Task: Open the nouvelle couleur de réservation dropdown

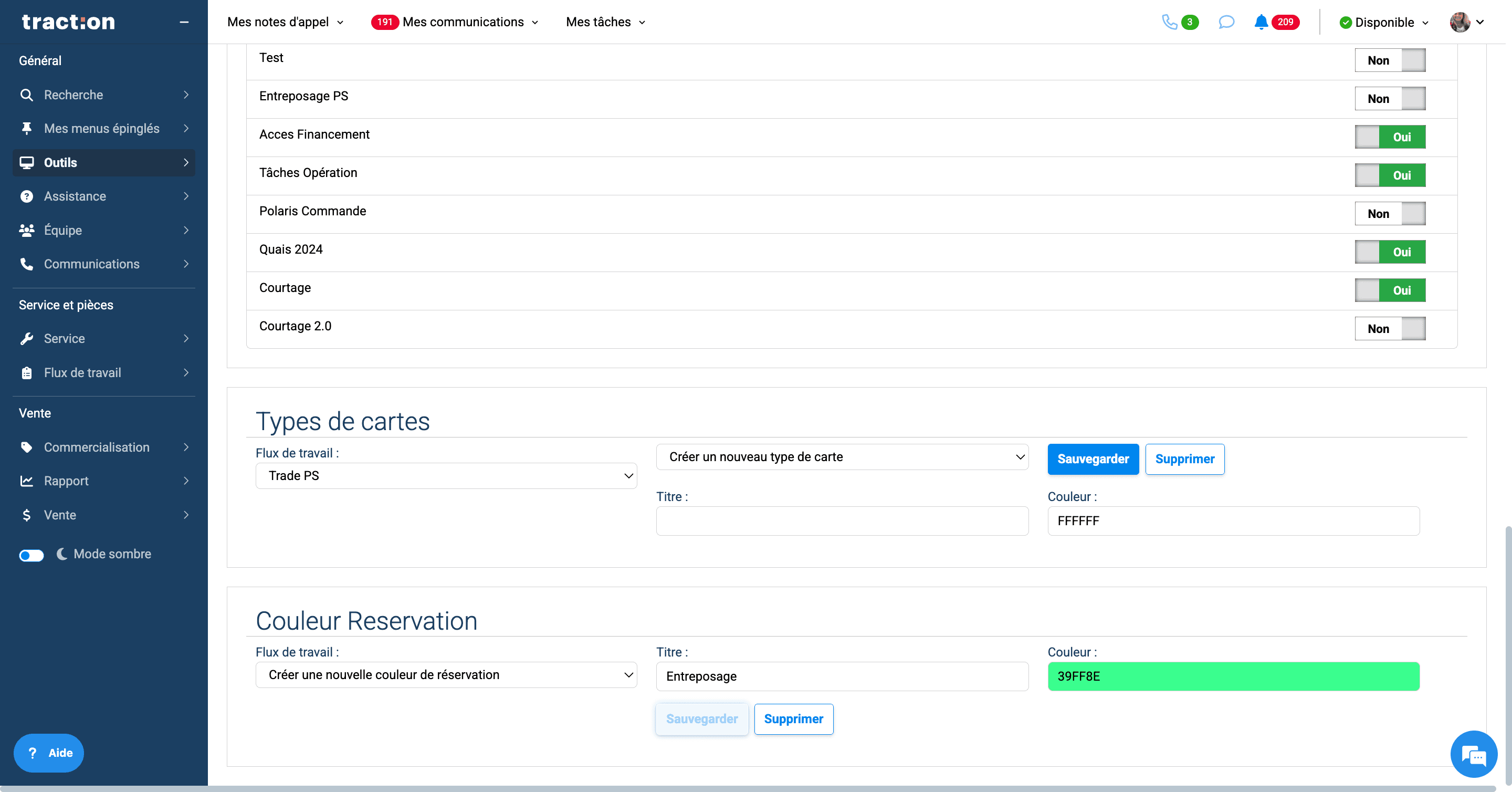Action: [446, 675]
